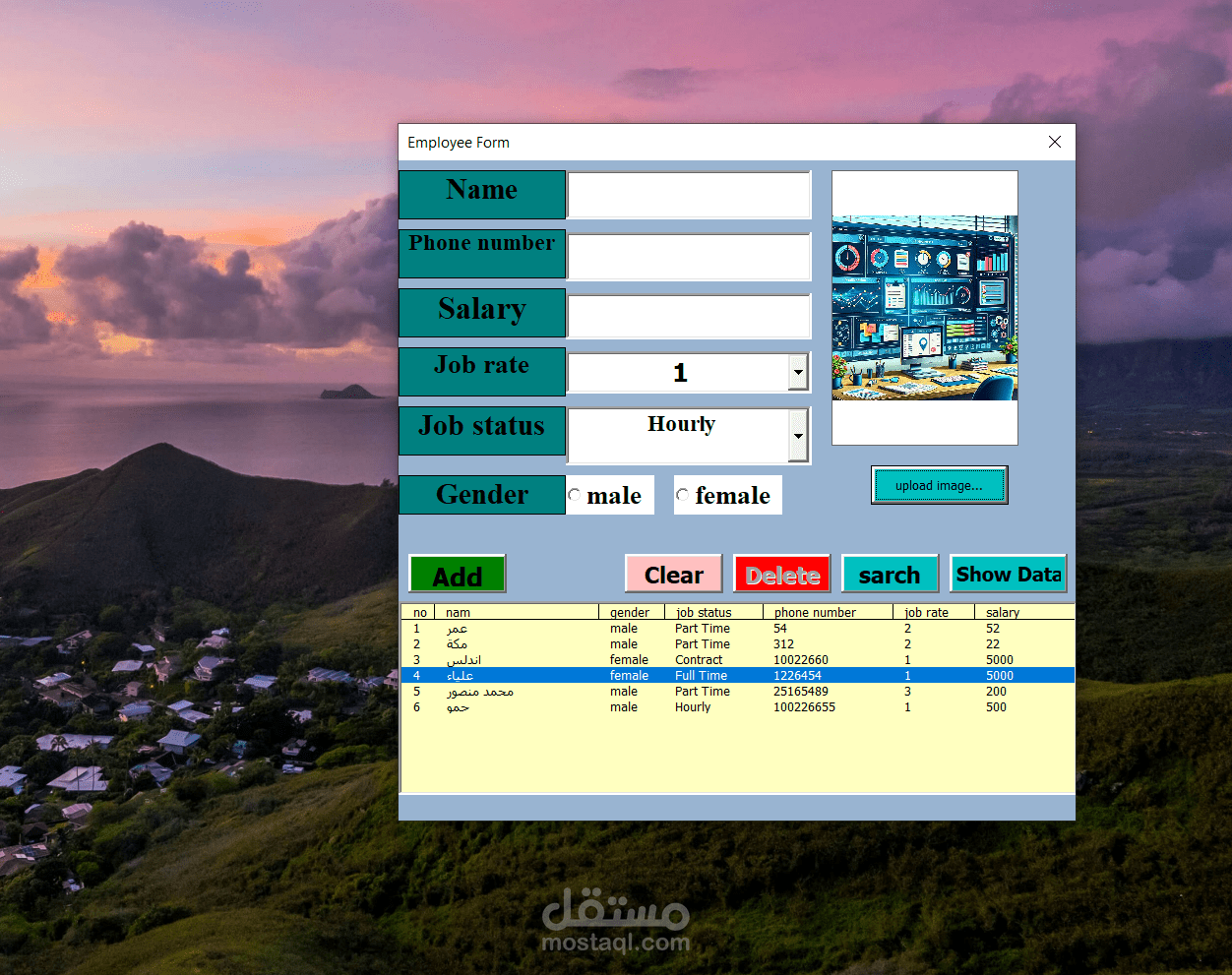The image size is (1232, 975).
Task: Click the Phone number label
Action: click(x=482, y=254)
